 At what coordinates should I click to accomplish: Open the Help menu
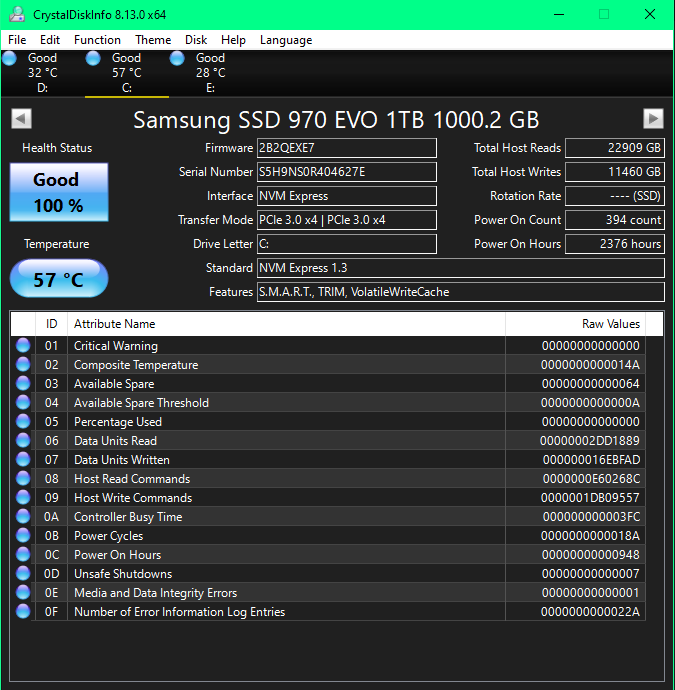tap(233, 40)
